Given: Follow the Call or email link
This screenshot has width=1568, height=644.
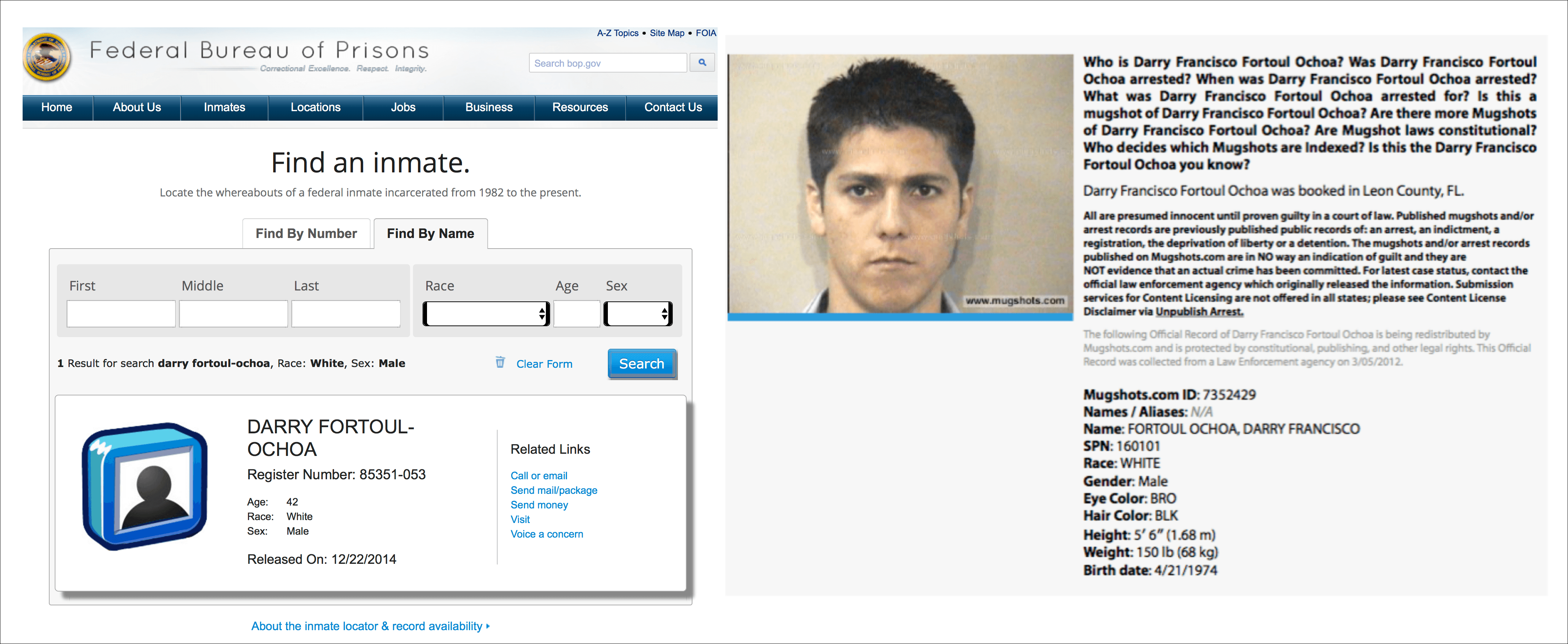Looking at the screenshot, I should (539, 476).
